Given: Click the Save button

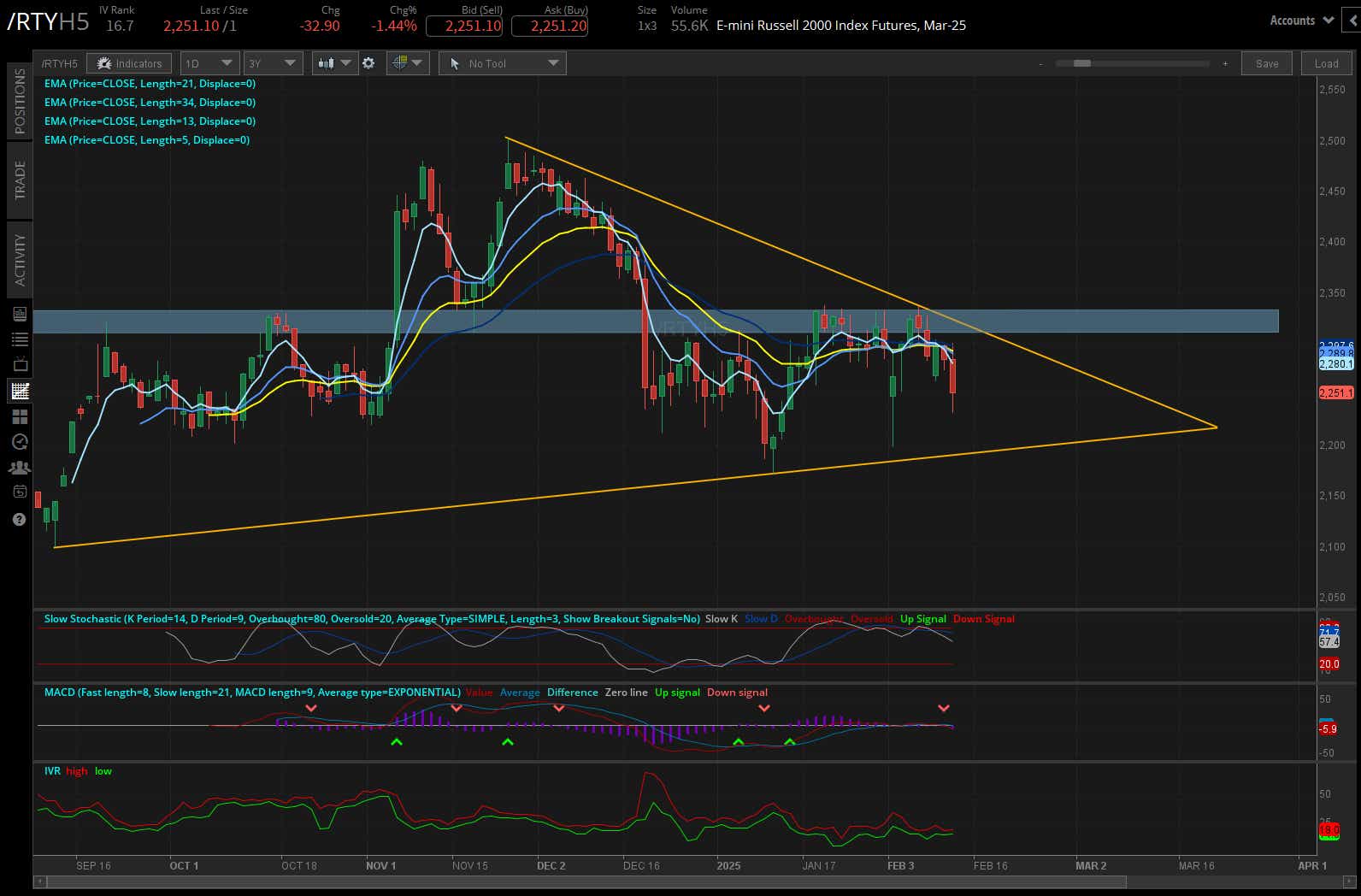Looking at the screenshot, I should 1267,63.
